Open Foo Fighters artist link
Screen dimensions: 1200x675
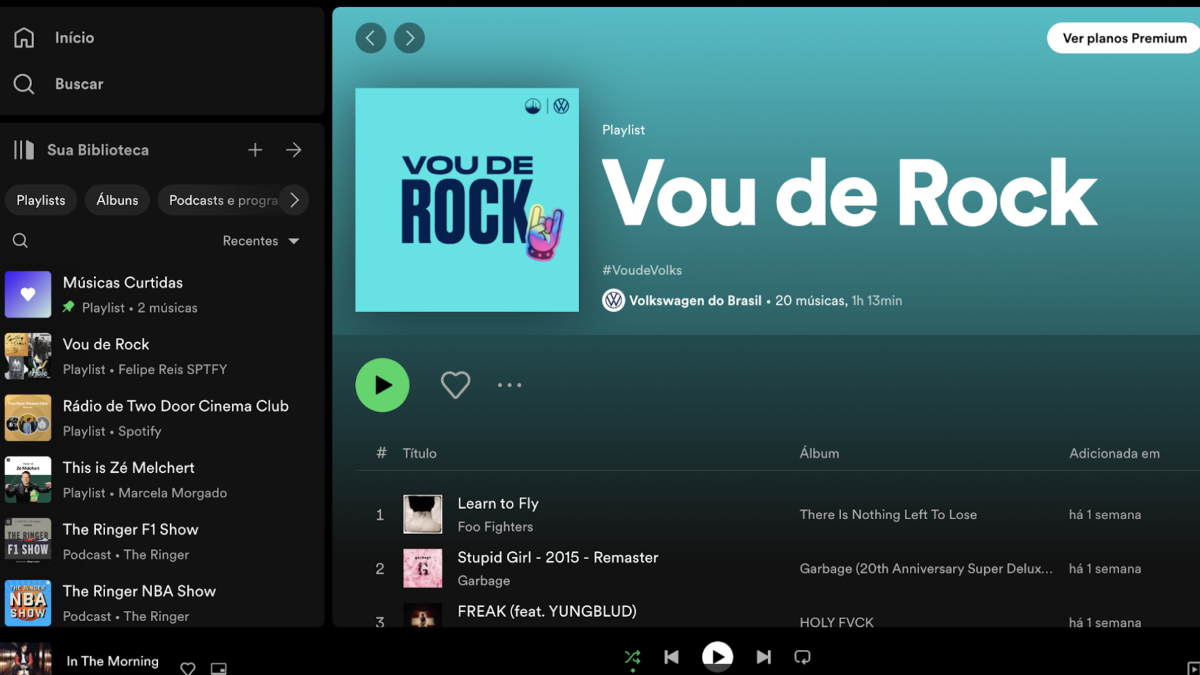point(495,527)
